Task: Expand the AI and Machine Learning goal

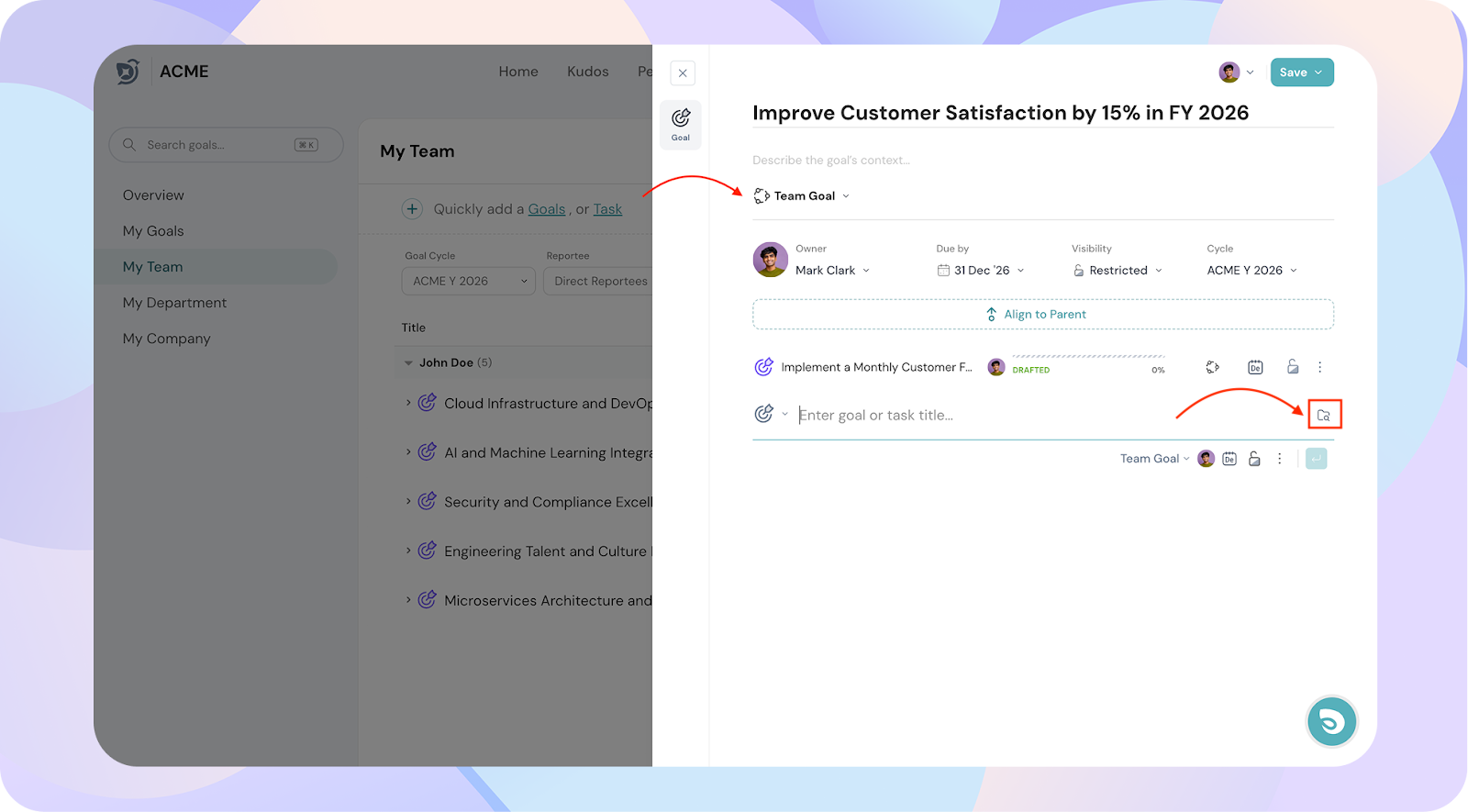Action: coord(408,451)
